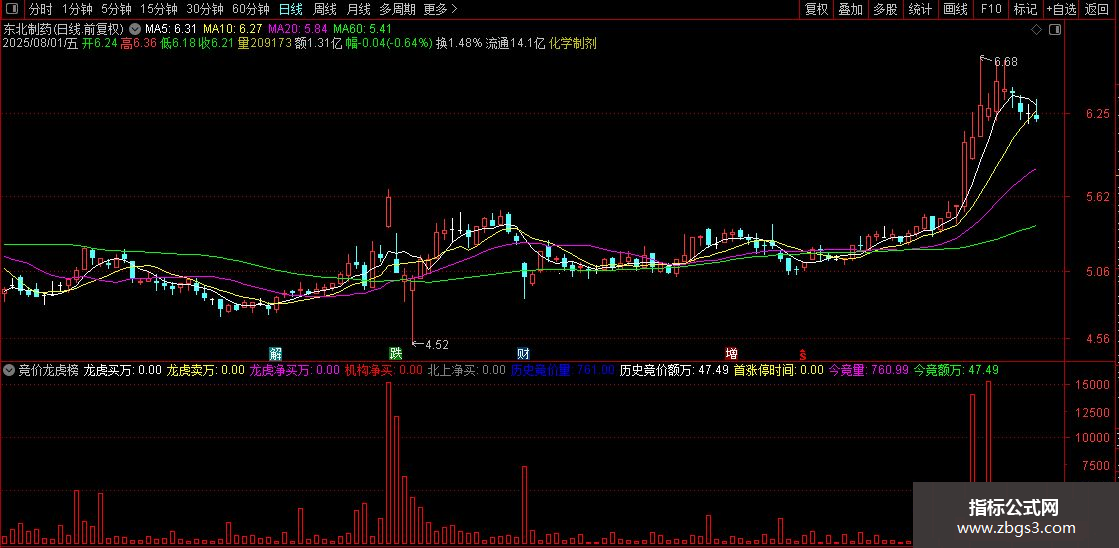Click the diamond icon at chart top-right

1035,29
